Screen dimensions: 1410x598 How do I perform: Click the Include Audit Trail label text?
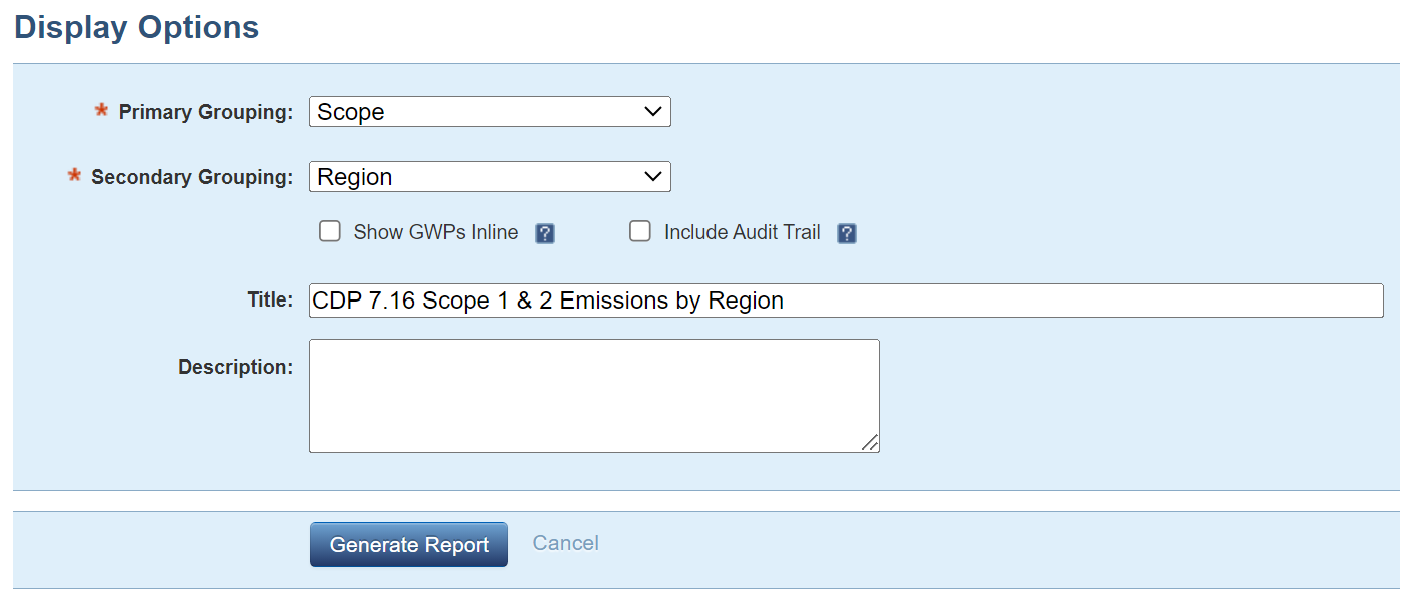[x=742, y=232]
